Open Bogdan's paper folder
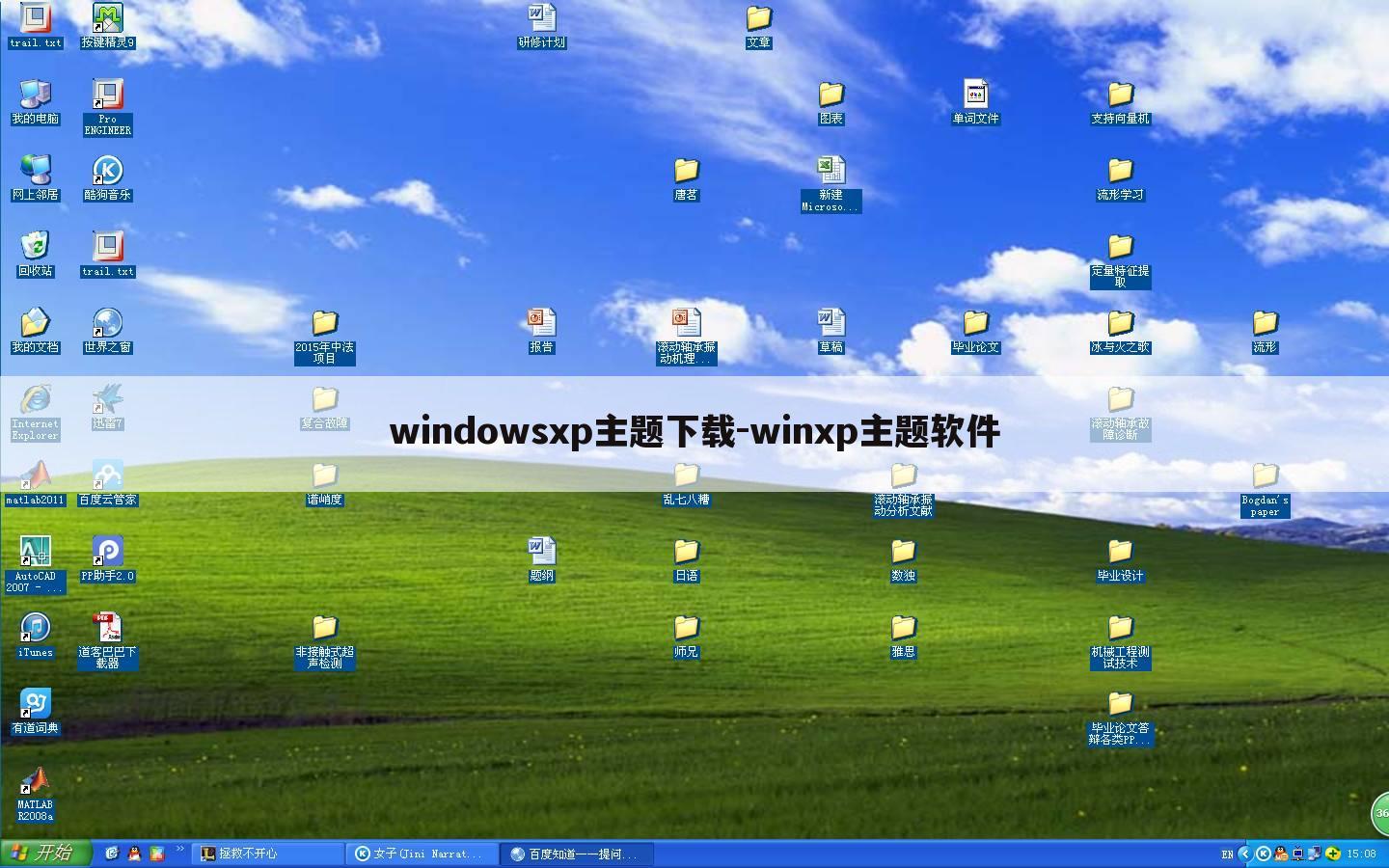The width and height of the screenshot is (1389, 868). (x=1265, y=488)
